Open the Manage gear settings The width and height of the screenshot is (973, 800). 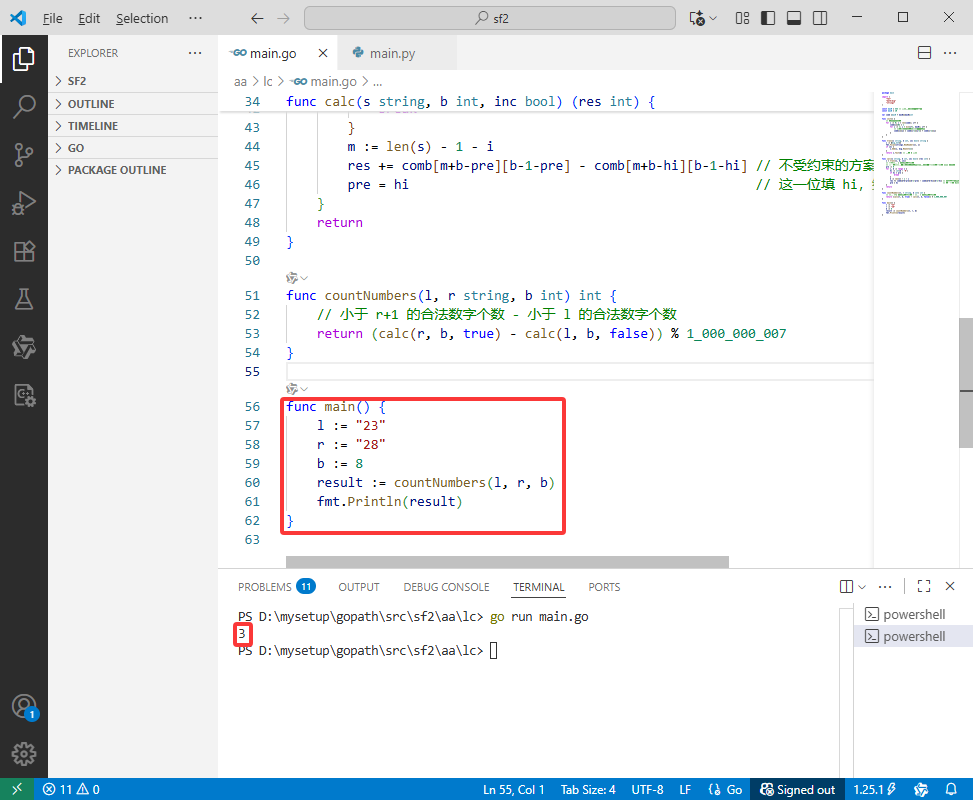(24, 754)
